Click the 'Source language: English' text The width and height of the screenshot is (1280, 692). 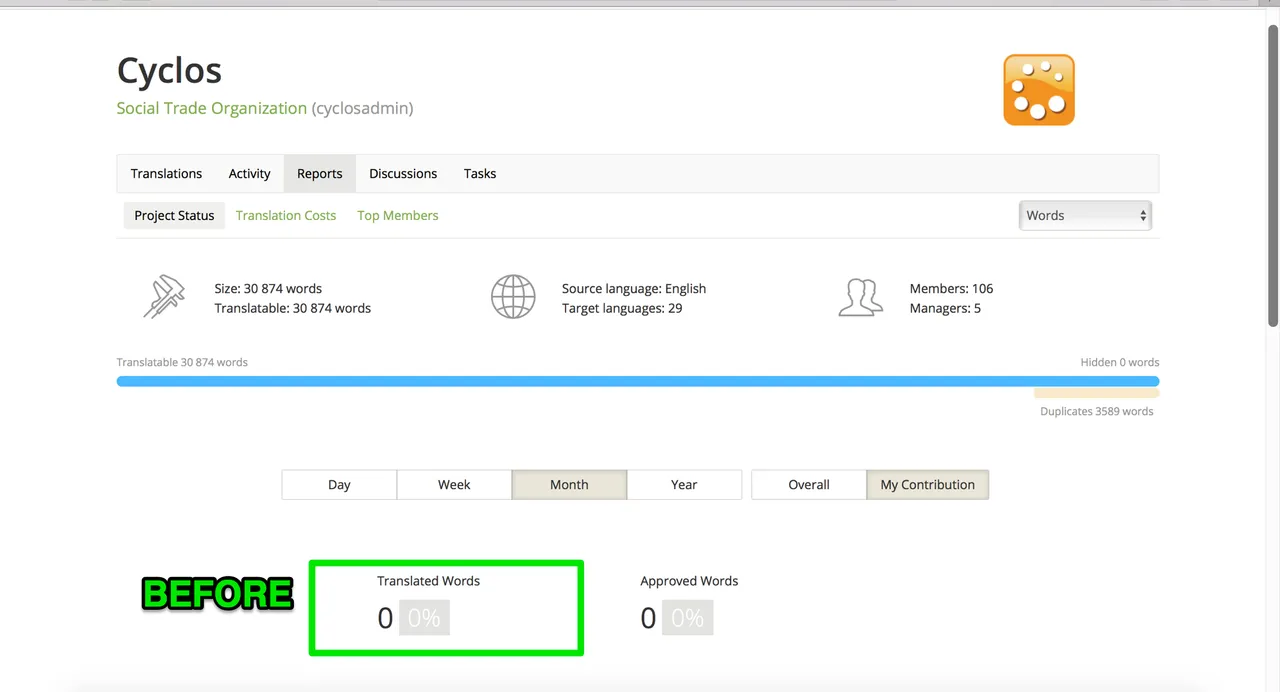[634, 288]
